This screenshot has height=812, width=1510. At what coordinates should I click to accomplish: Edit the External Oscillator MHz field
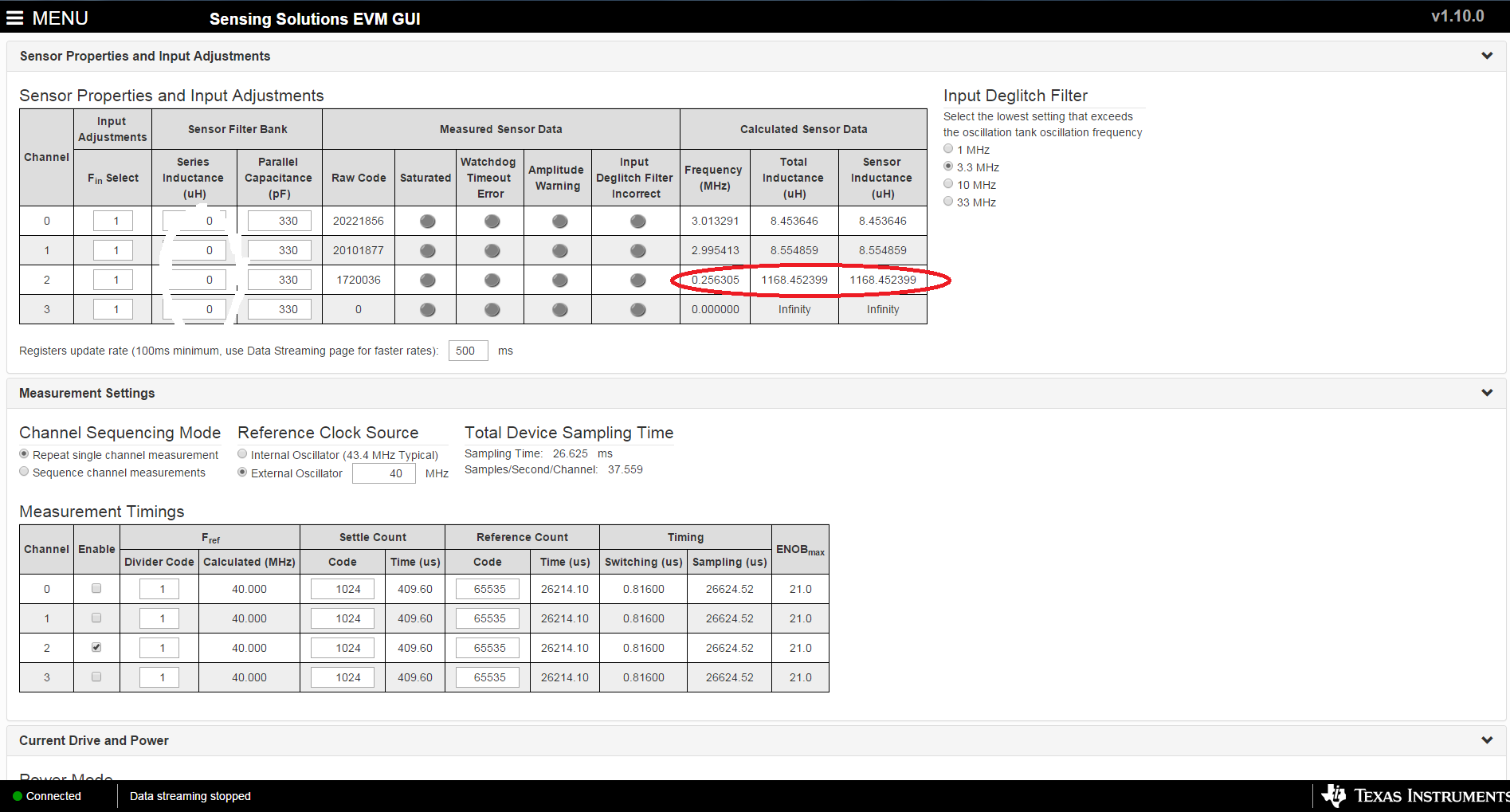[x=384, y=473]
